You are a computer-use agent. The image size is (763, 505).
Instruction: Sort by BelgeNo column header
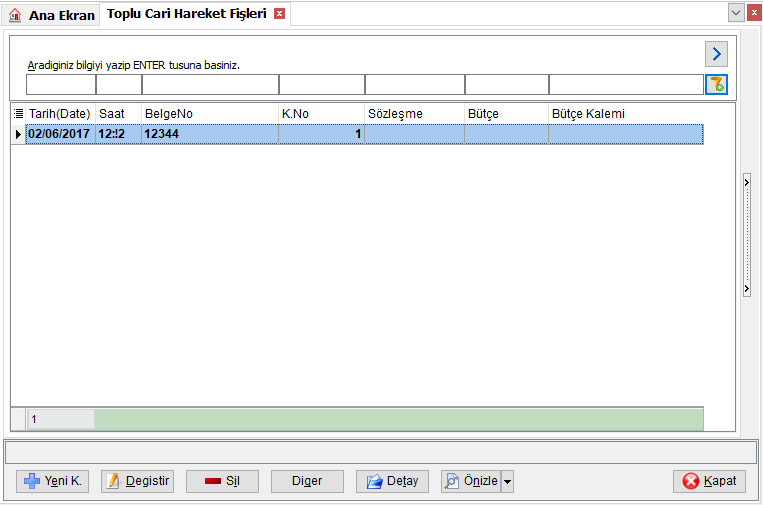click(x=210, y=114)
